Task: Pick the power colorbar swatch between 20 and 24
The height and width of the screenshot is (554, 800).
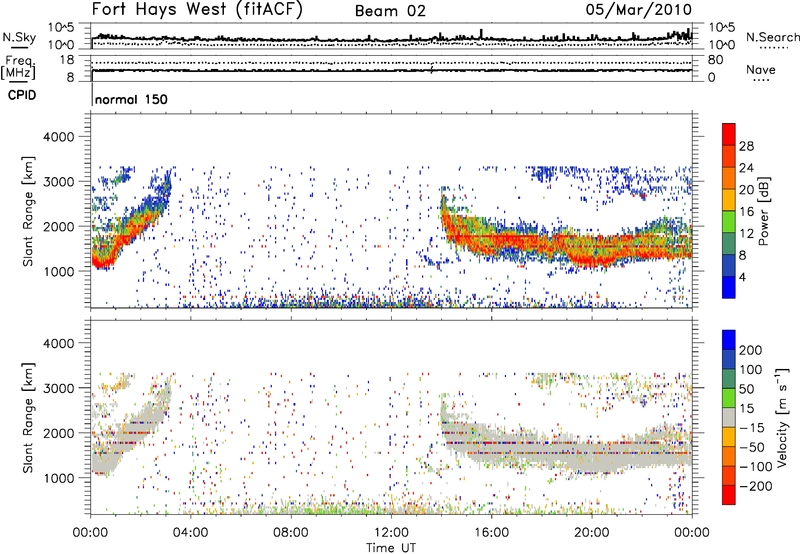Action: [x=729, y=179]
